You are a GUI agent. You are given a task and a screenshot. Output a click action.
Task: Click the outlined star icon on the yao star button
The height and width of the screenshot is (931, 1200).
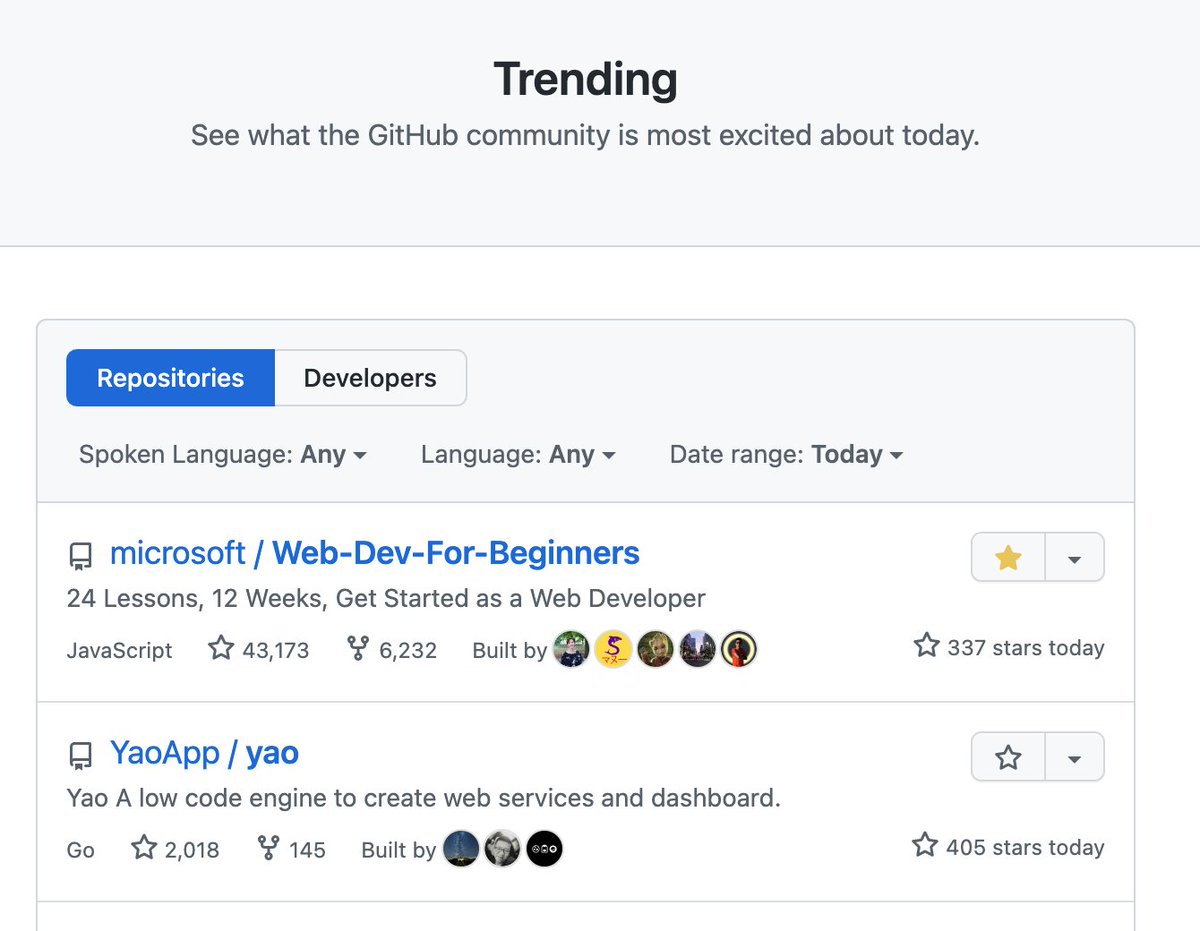point(1007,757)
